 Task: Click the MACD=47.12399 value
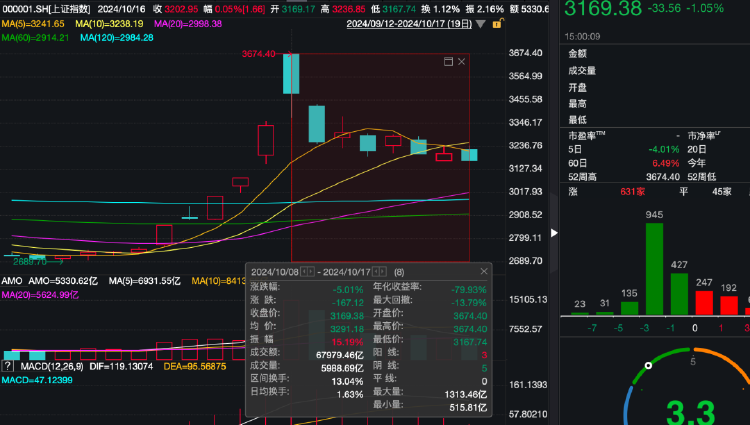37,380
